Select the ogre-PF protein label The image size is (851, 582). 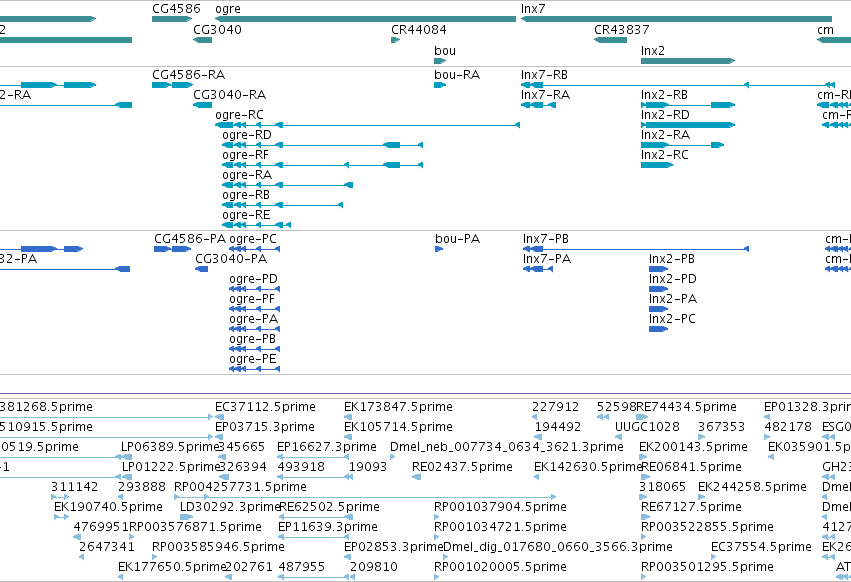point(252,299)
